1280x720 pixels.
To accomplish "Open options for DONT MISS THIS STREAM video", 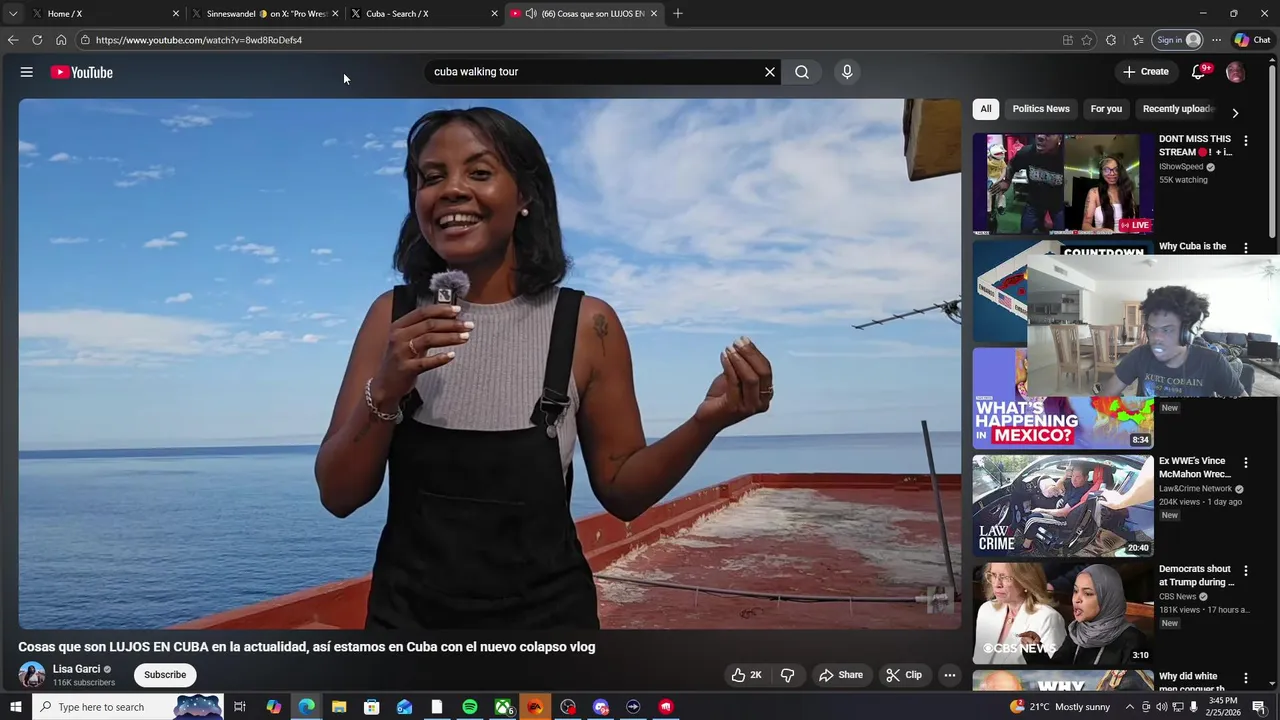I will click(x=1245, y=141).
